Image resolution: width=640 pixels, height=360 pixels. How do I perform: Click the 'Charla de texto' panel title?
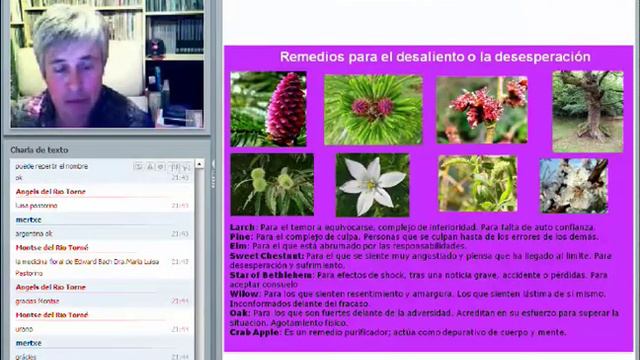click(40, 150)
